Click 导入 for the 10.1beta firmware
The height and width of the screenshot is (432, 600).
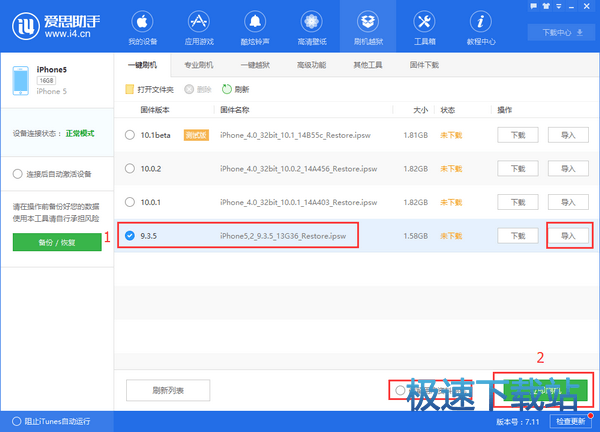[x=568, y=135]
